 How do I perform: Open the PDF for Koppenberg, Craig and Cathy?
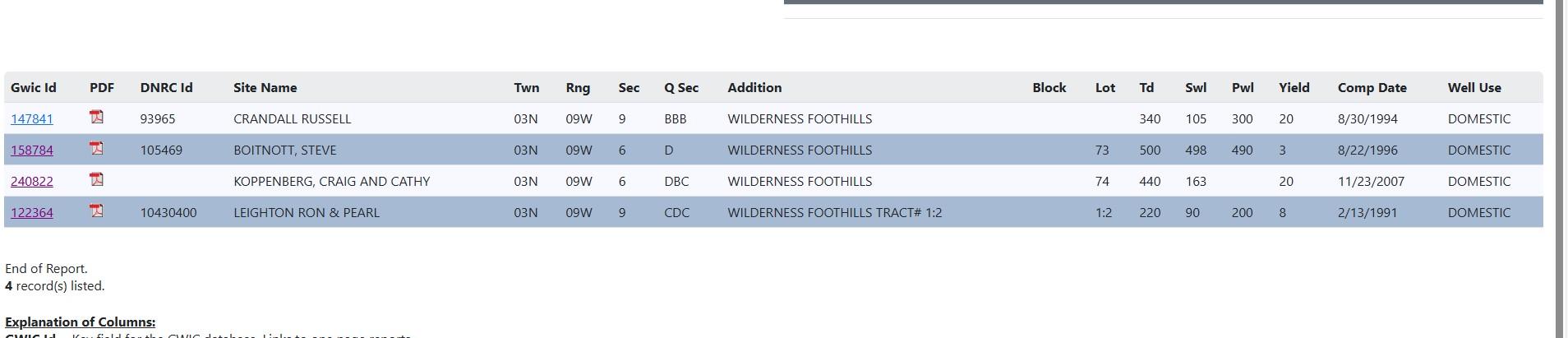tap(96, 180)
